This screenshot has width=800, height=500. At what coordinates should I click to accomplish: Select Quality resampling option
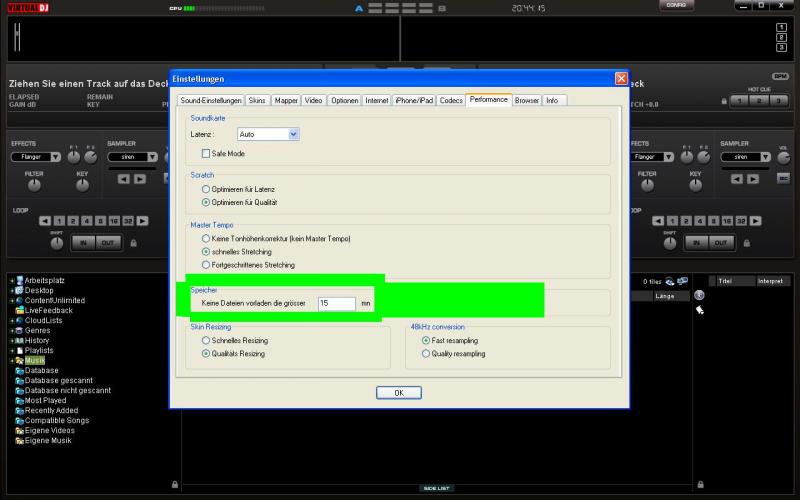(x=426, y=354)
